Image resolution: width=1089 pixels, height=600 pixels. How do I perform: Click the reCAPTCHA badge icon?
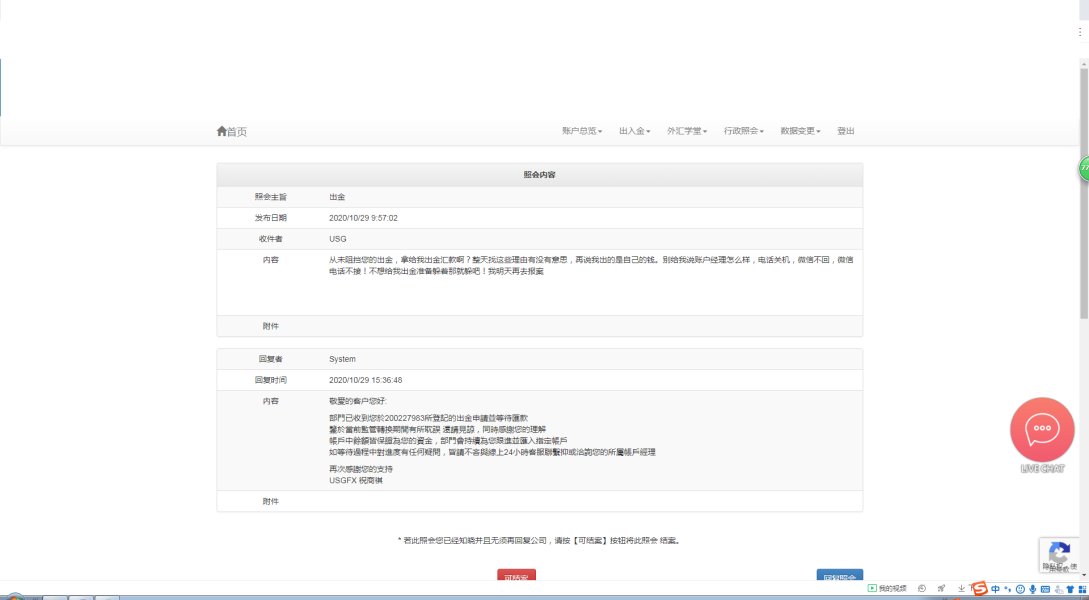pos(1059,552)
